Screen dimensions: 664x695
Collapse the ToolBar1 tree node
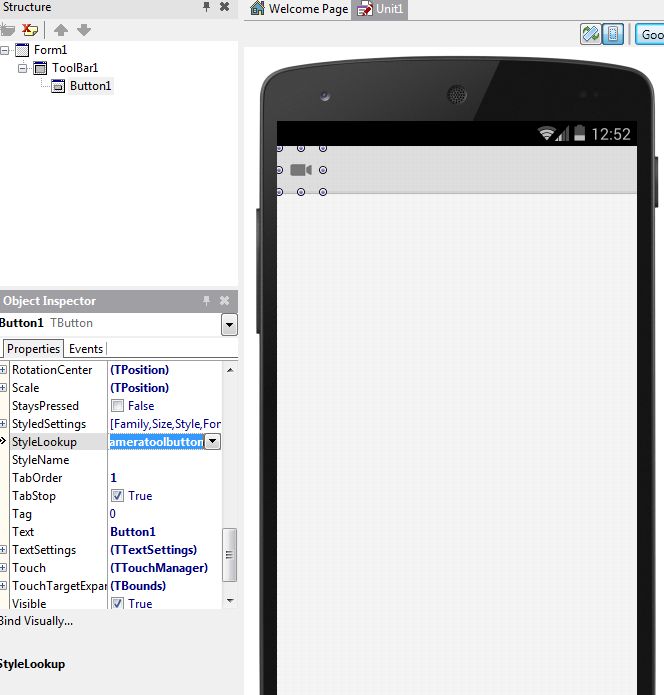click(22, 69)
